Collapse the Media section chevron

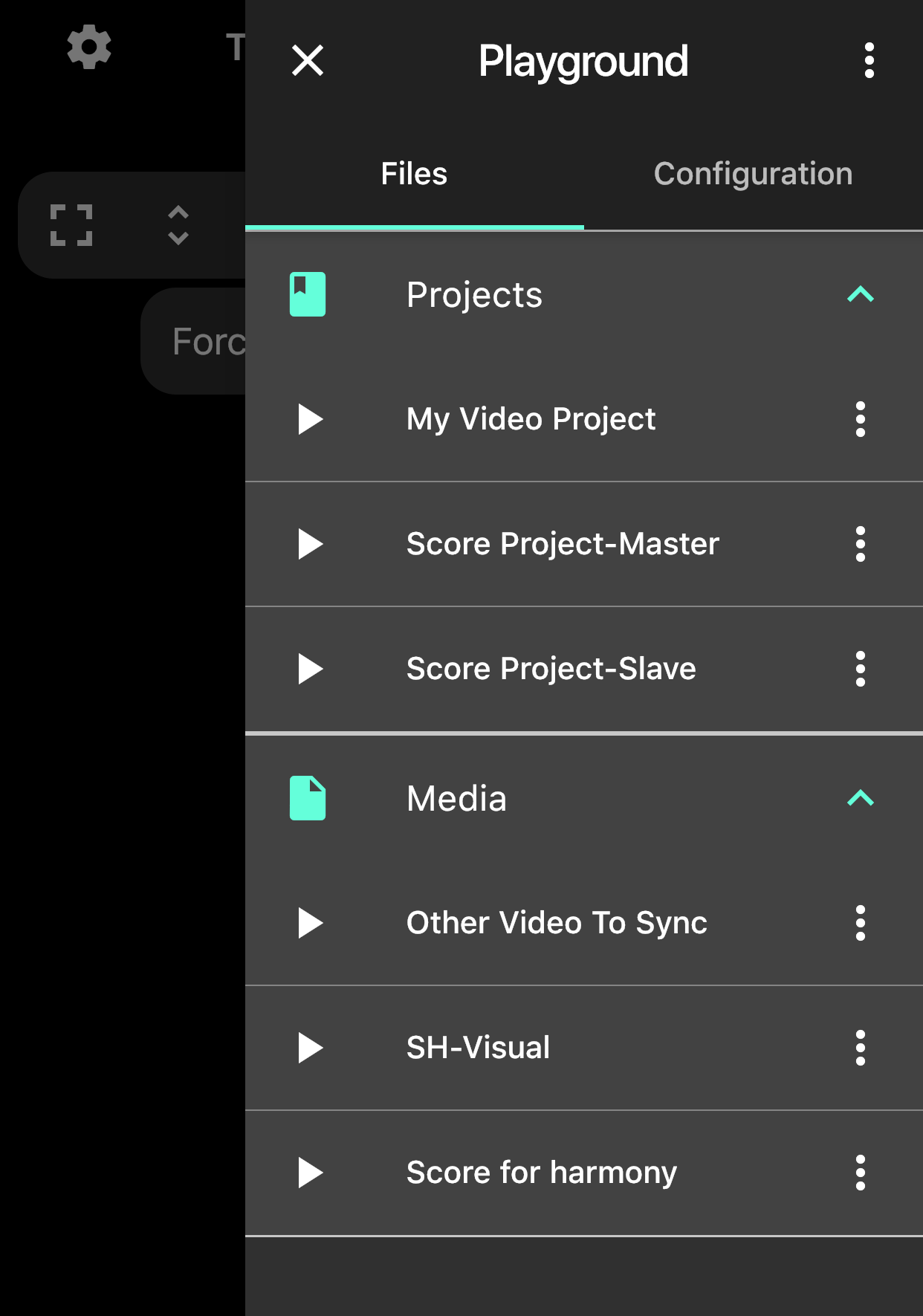(x=860, y=798)
